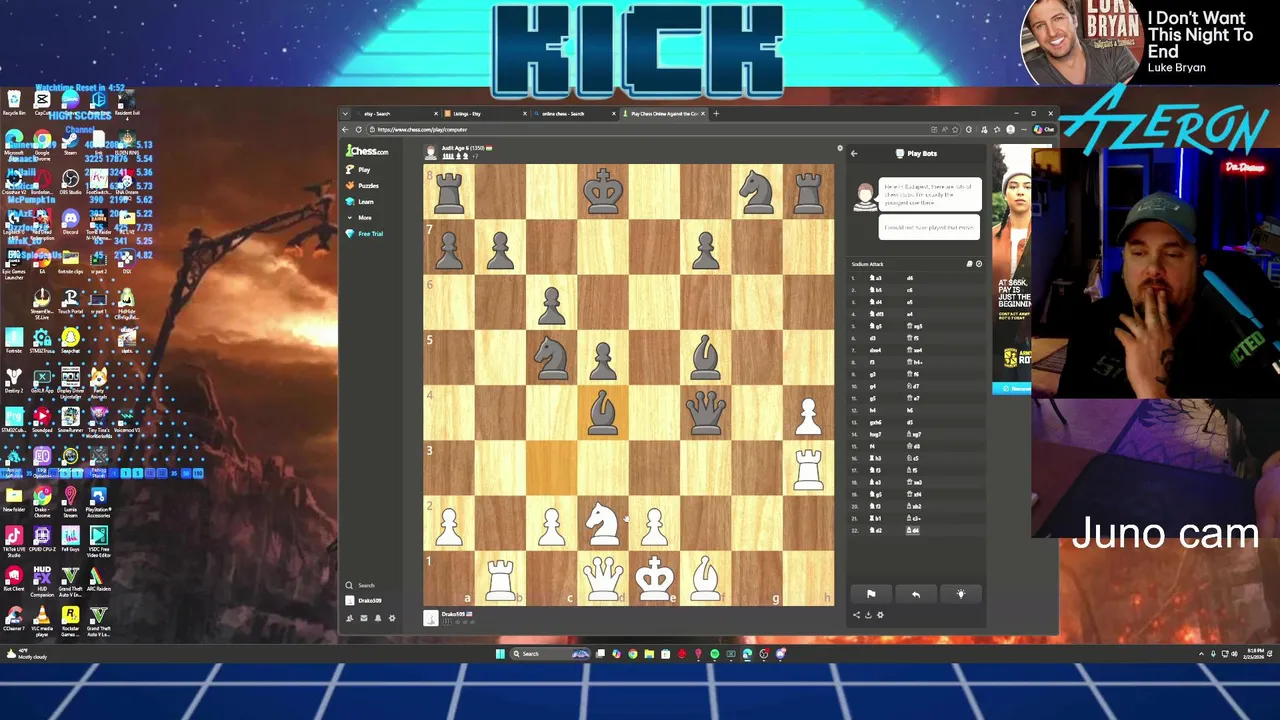Click the browser refresh icon
The width and height of the screenshot is (1280, 720).
click(359, 129)
